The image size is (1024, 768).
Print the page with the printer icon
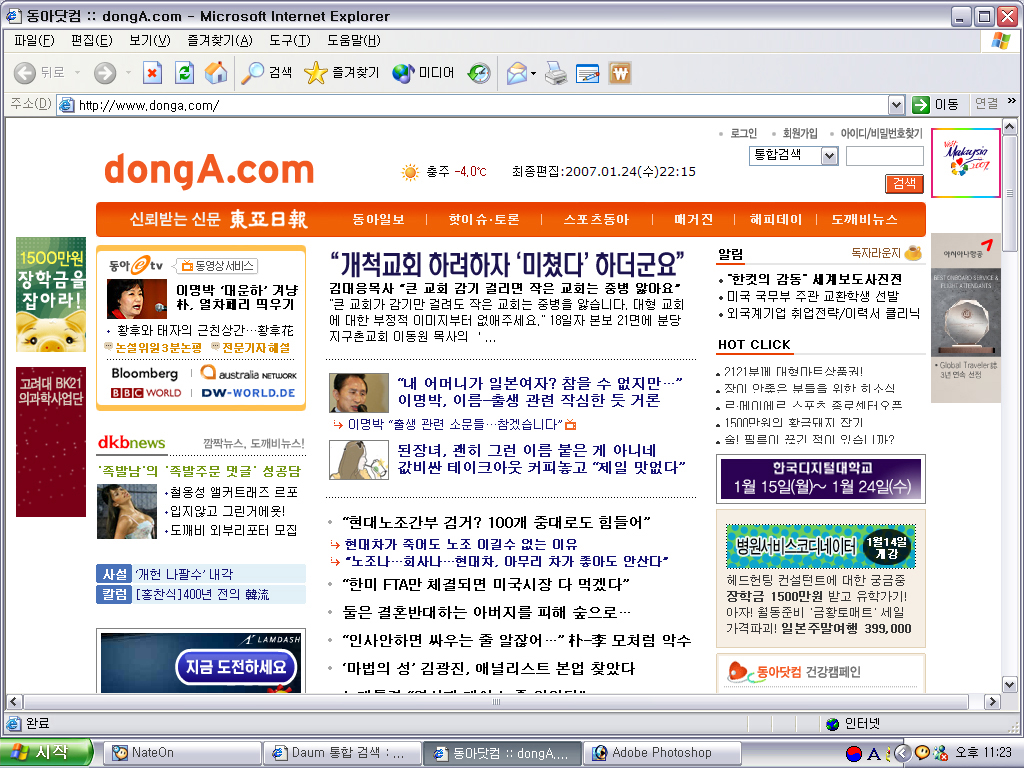(x=556, y=72)
